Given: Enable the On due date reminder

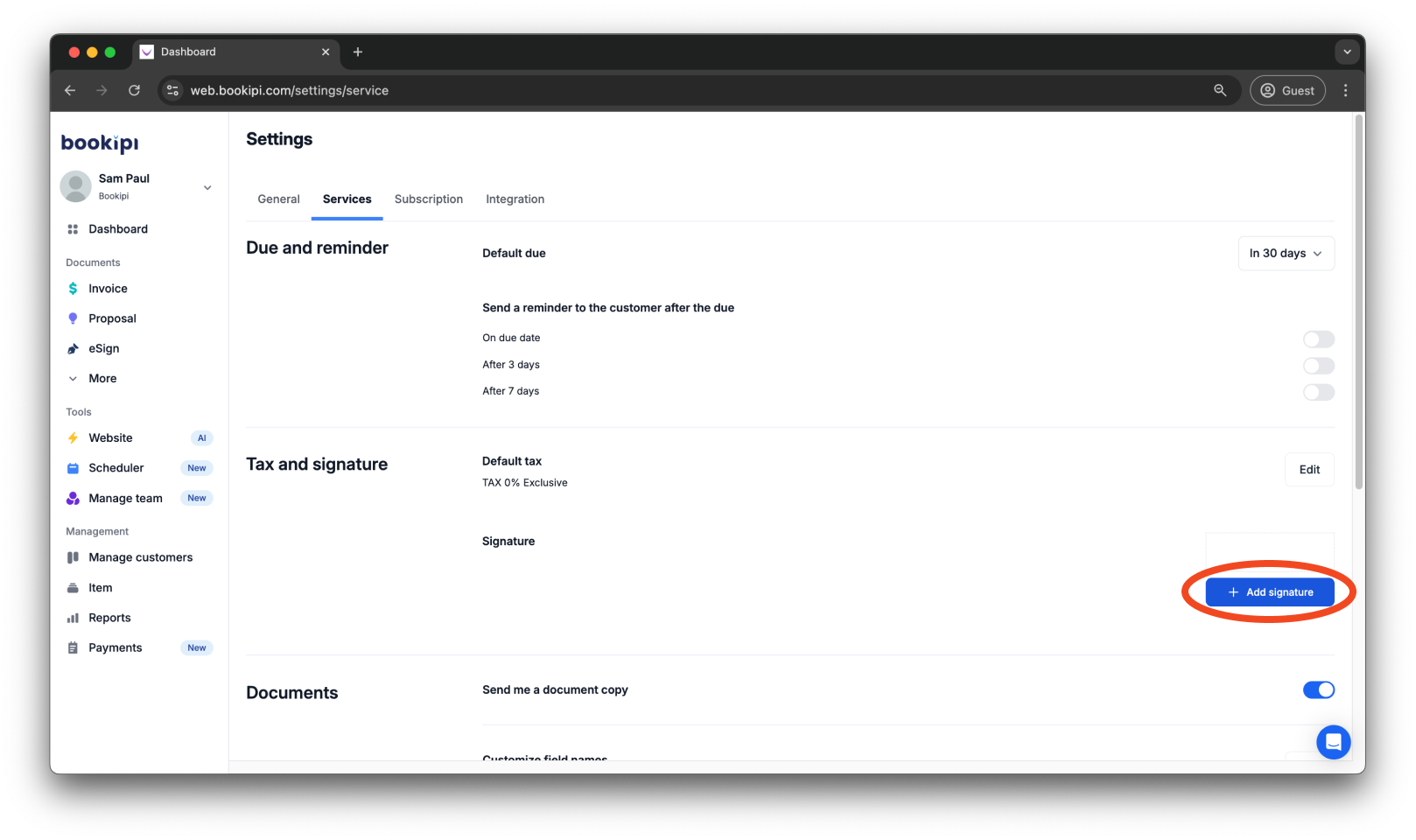Looking at the screenshot, I should point(1319,339).
